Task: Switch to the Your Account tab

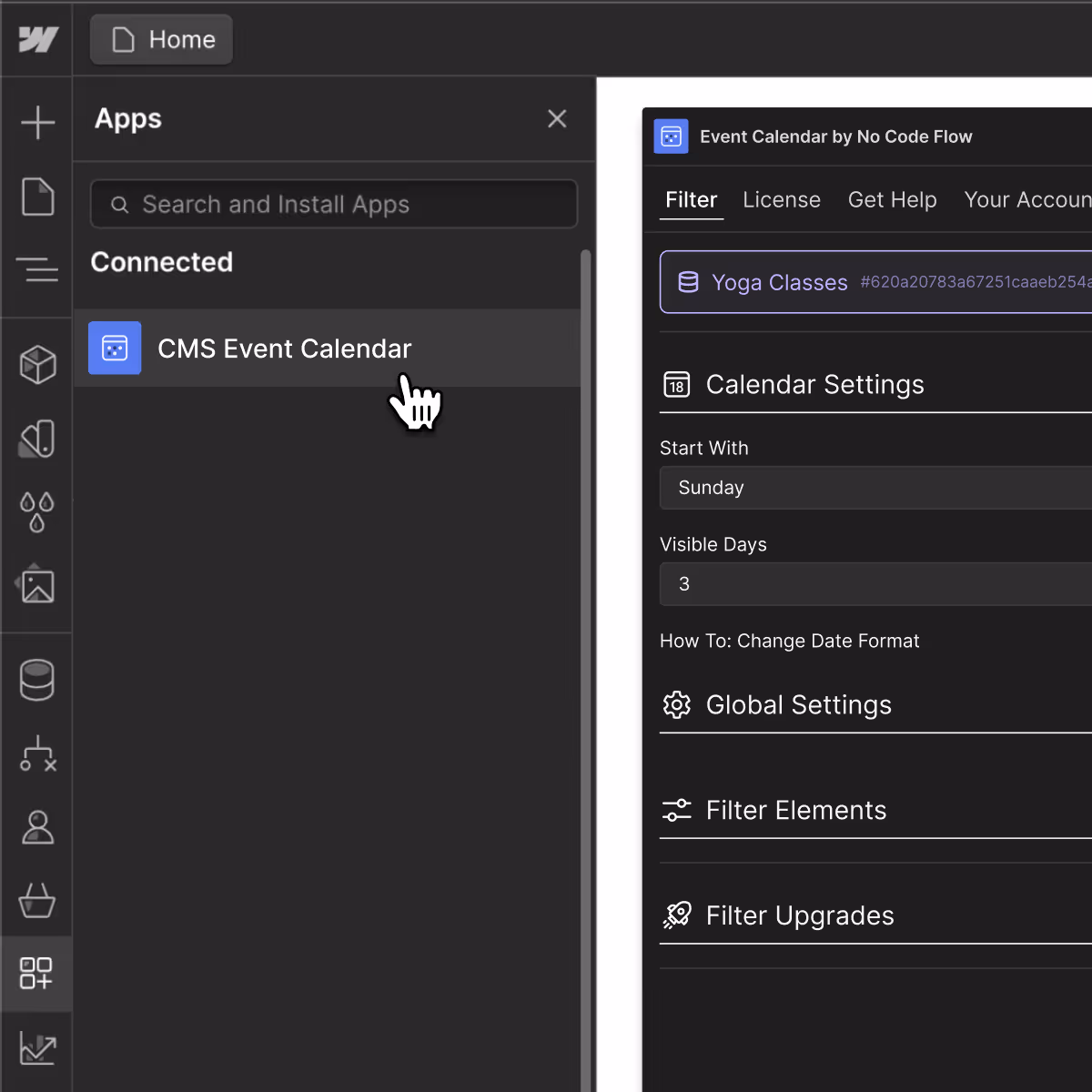Action: [x=1027, y=199]
